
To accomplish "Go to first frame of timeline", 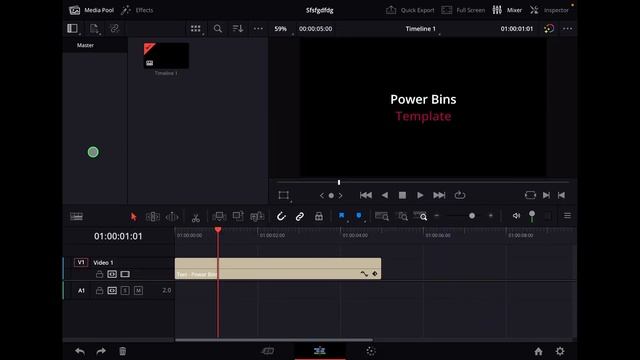I will tap(366, 195).
